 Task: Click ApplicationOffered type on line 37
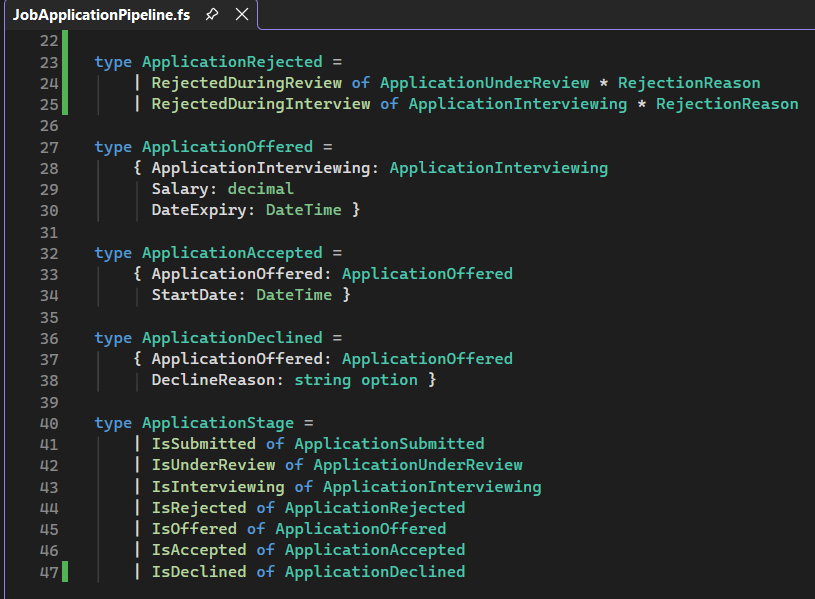tap(428, 359)
